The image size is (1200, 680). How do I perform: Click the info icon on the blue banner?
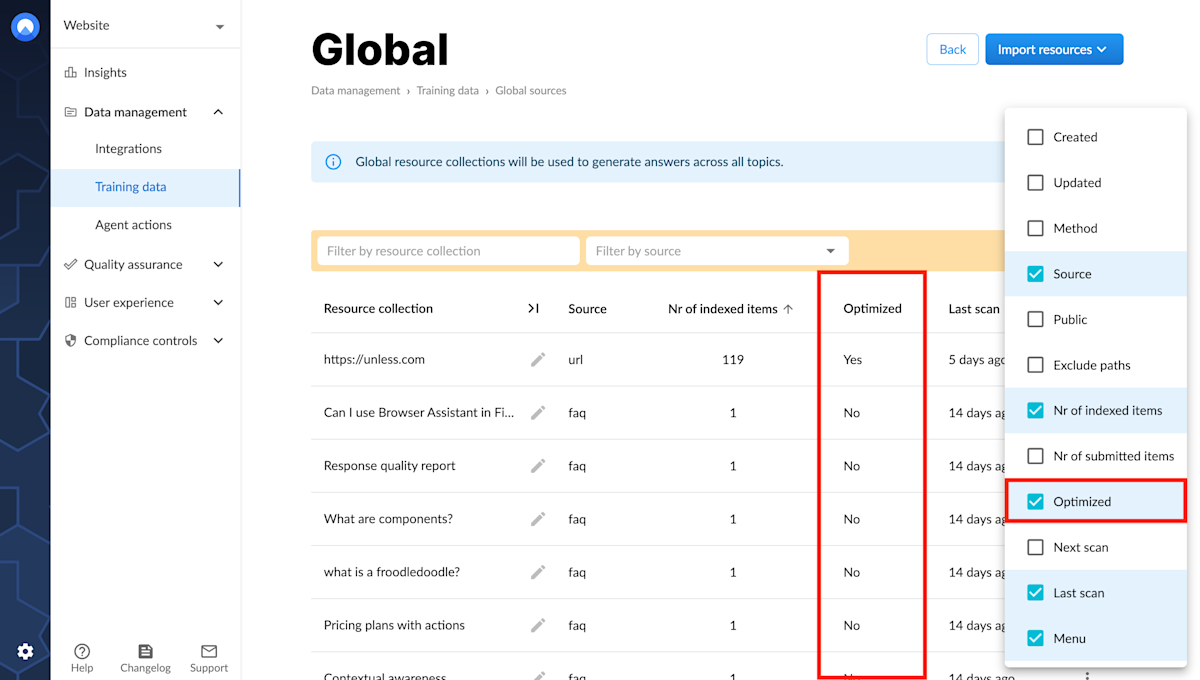click(x=333, y=161)
